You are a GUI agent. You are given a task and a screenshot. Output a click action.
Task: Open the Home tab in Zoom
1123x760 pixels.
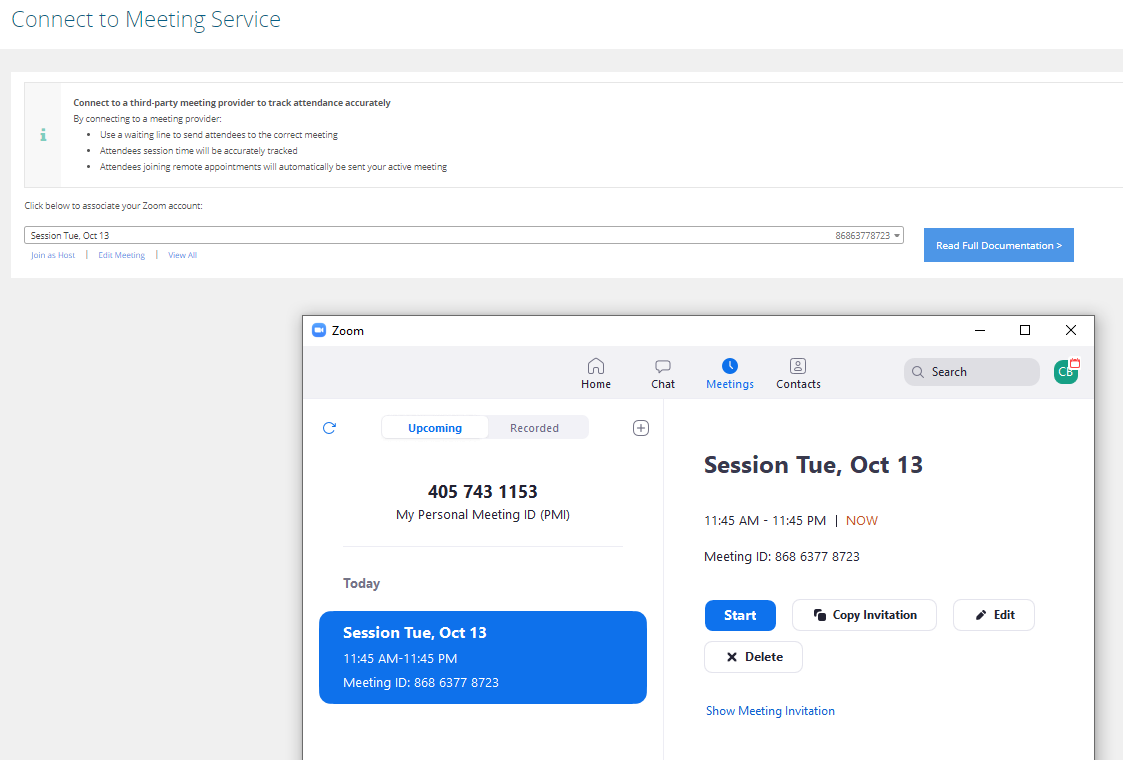[x=595, y=373]
